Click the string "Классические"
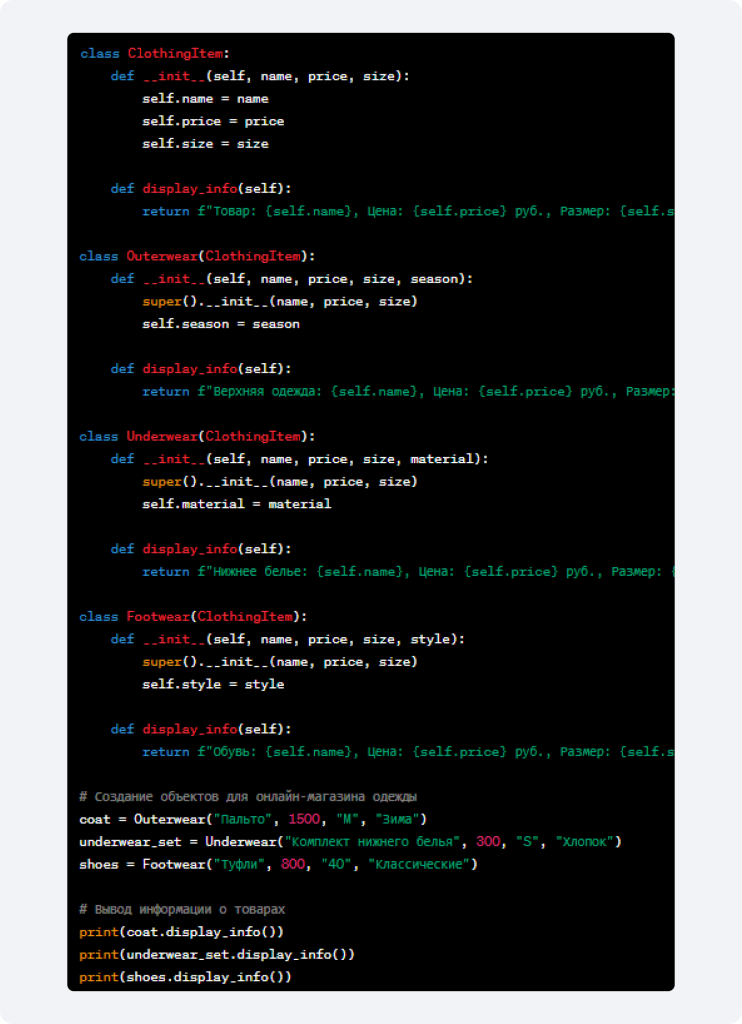The height and width of the screenshot is (1024, 742). (x=419, y=865)
